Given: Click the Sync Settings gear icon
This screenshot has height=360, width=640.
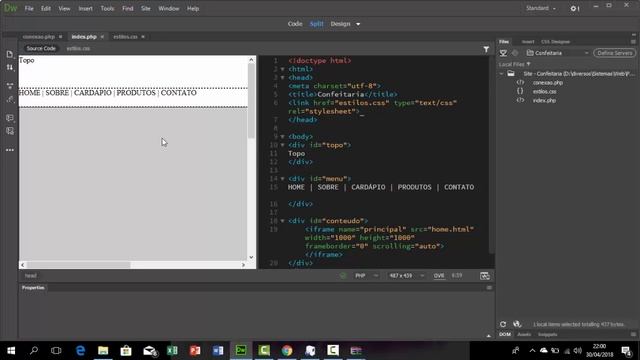Looking at the screenshot, I should coord(574,9).
